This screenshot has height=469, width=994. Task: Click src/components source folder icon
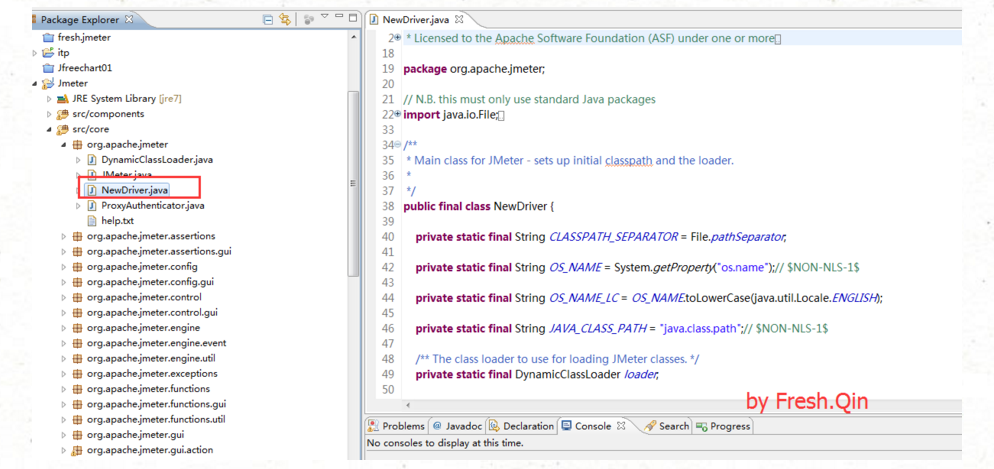coord(61,114)
